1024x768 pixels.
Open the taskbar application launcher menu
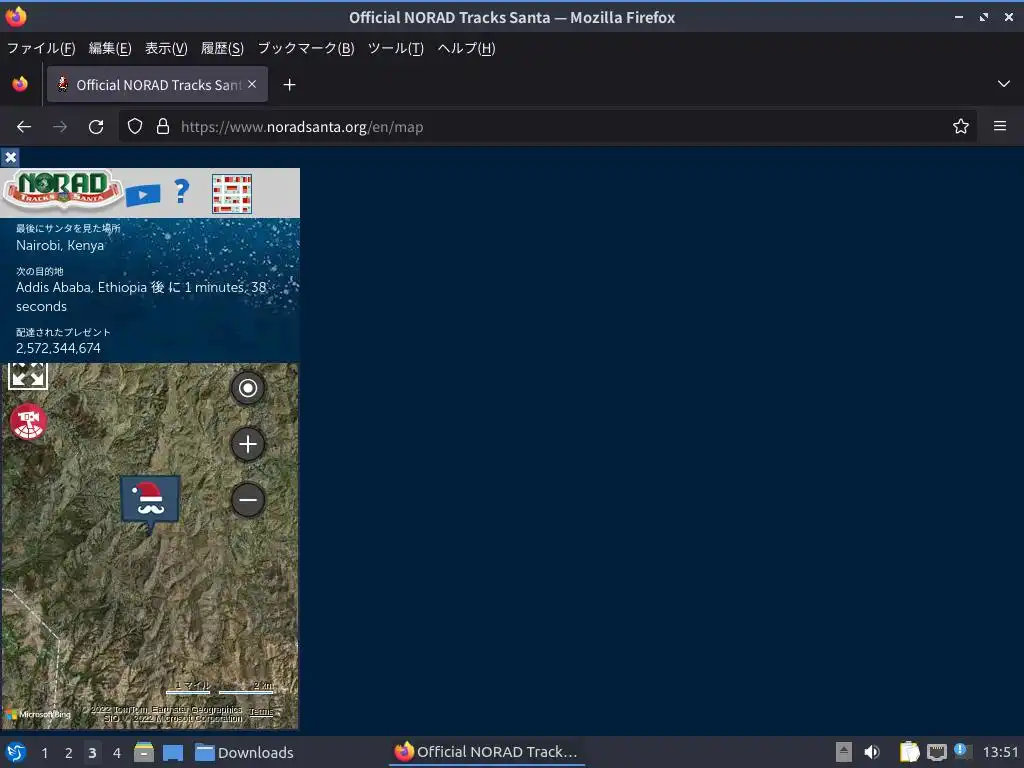(16, 752)
